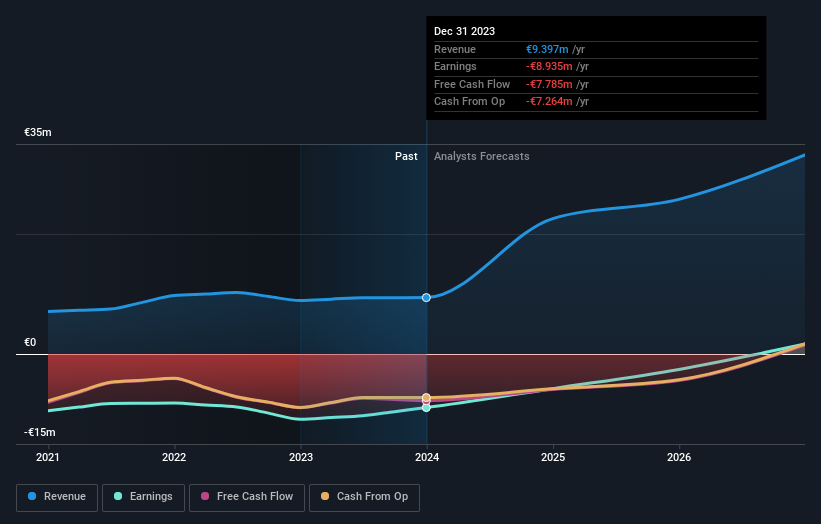Click the Earnings data point marker at 2024

pyautogui.click(x=426, y=407)
